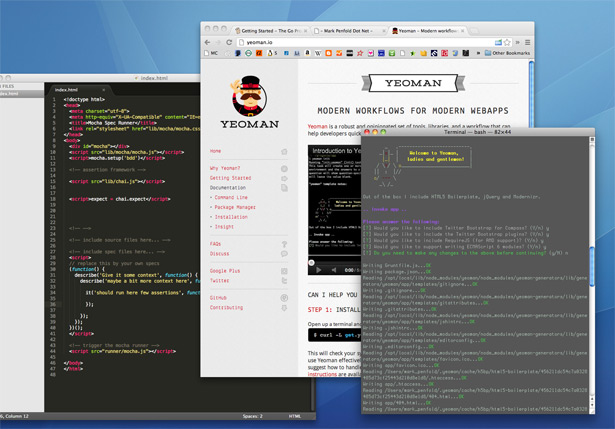Play the Introduction to Yeoman video
615x429 pixels.
318,270
